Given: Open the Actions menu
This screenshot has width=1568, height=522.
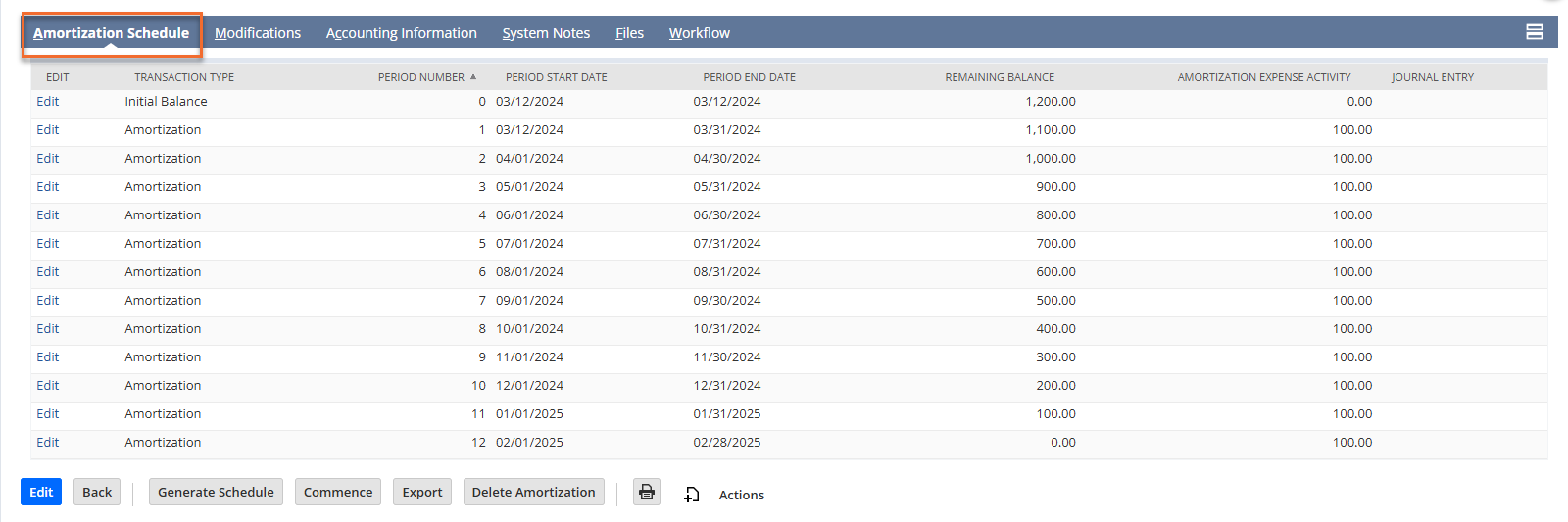Looking at the screenshot, I should (741, 495).
